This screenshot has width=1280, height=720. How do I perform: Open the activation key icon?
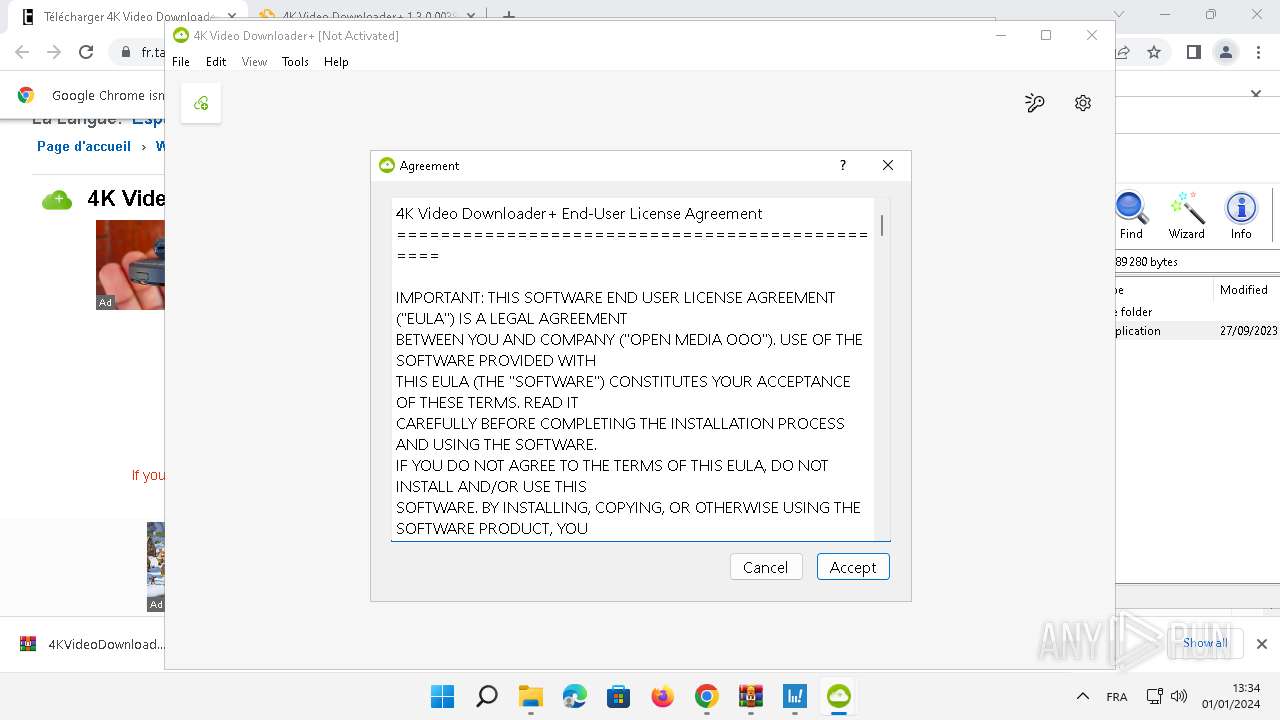click(x=1035, y=103)
